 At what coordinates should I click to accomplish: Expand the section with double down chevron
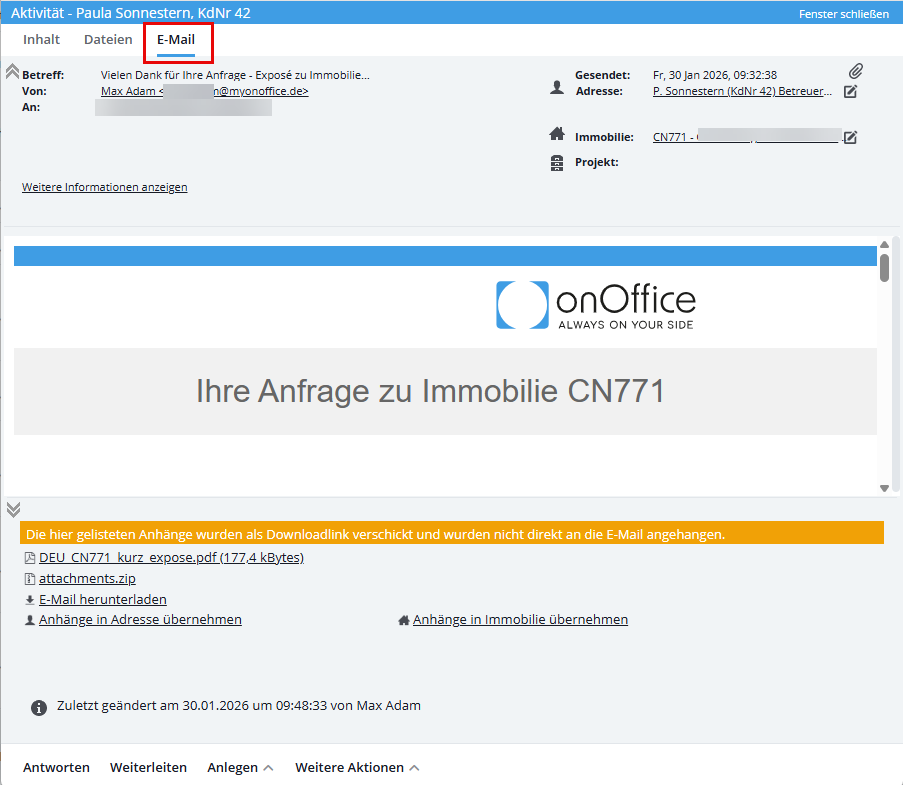(x=12, y=509)
